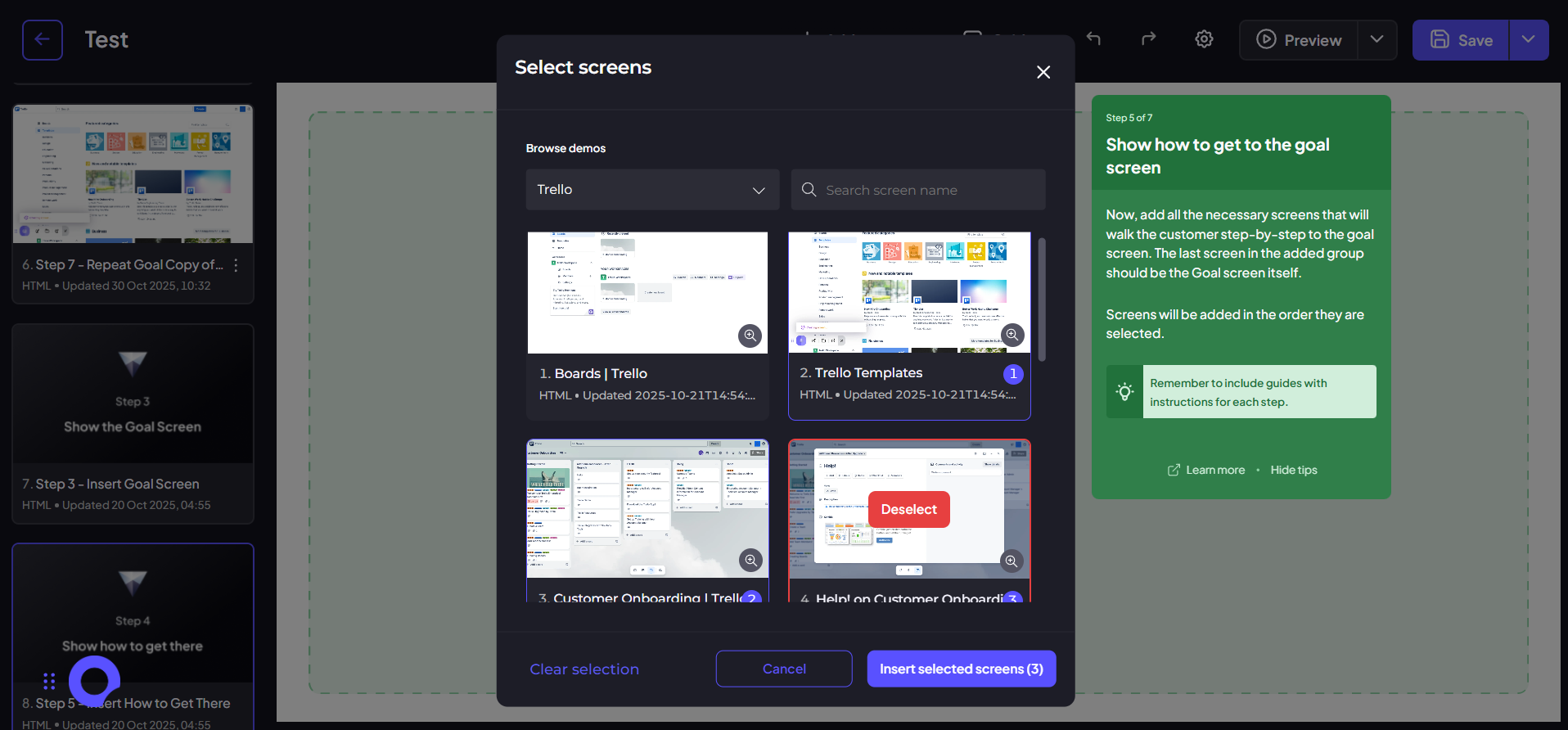The image size is (1568, 730).
Task: Select Step 5 - Insert How to Get There item
Action: pyautogui.click(x=133, y=636)
